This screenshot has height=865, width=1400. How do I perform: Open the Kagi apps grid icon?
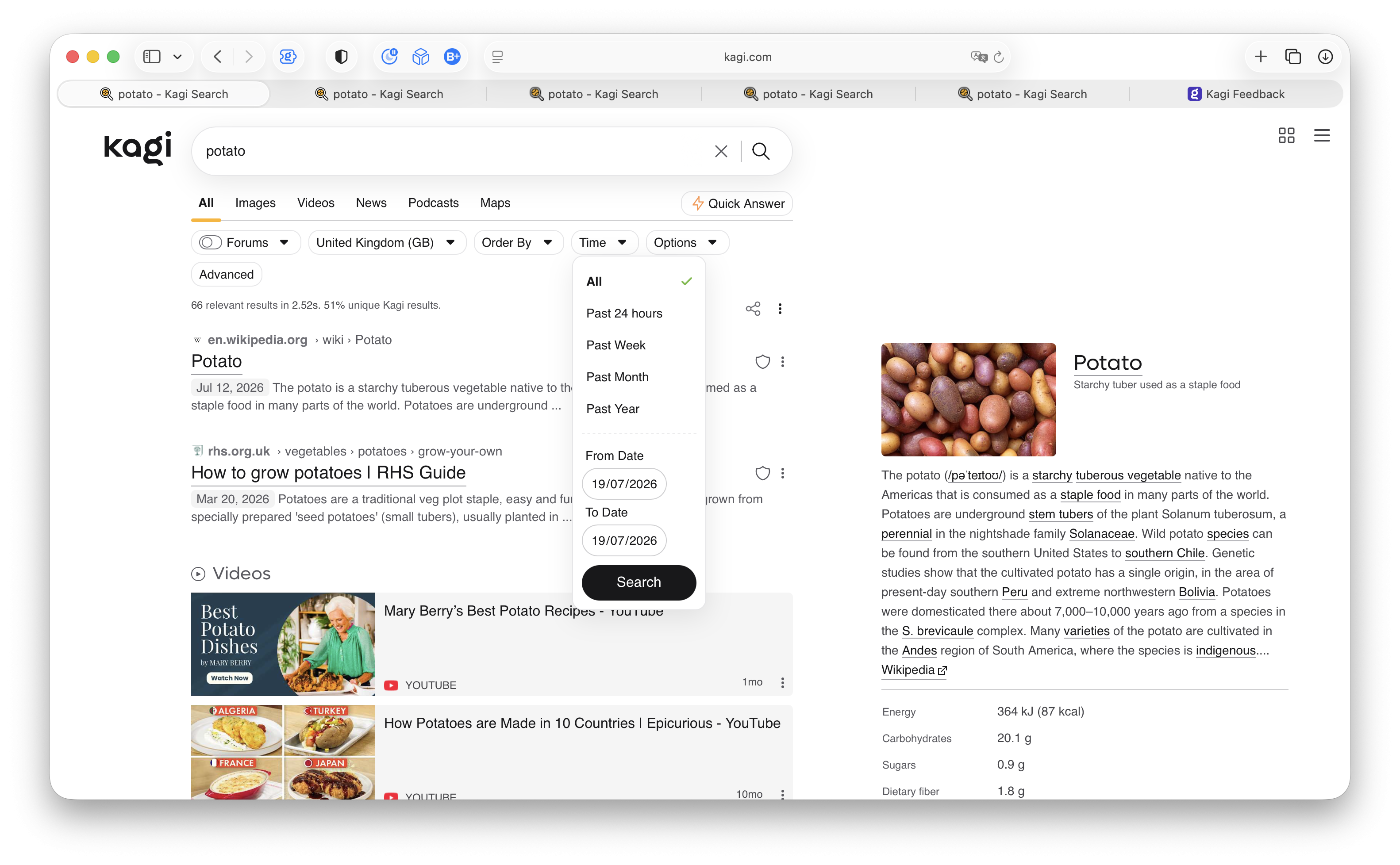click(x=1286, y=136)
